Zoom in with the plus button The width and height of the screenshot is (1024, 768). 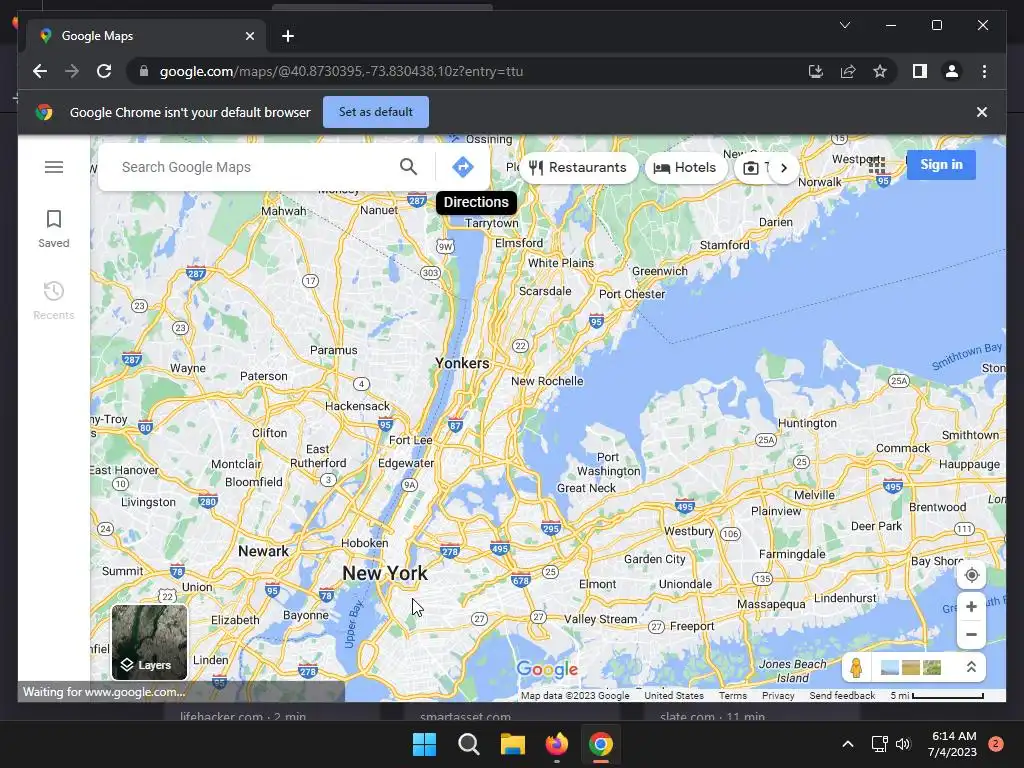971,607
